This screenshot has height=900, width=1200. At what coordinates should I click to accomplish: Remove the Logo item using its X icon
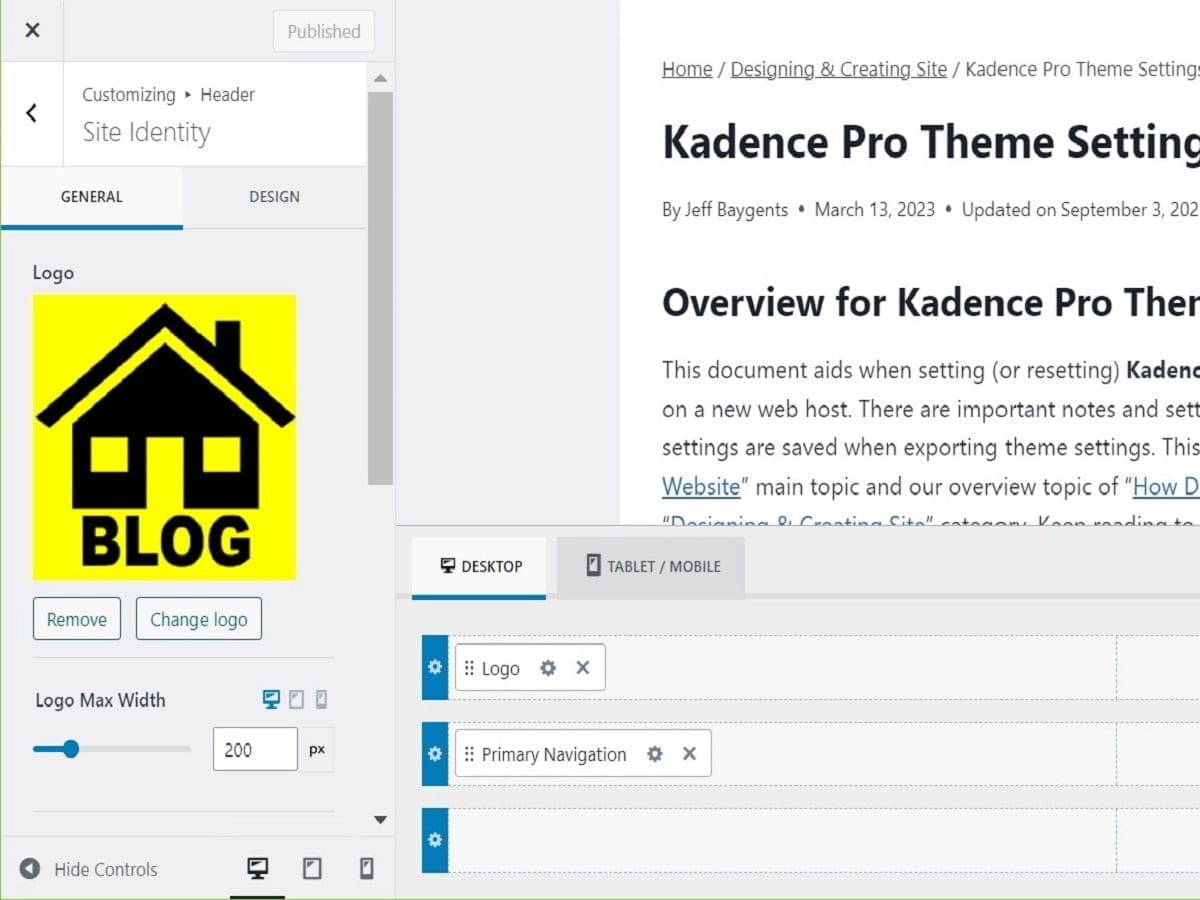pyautogui.click(x=582, y=668)
